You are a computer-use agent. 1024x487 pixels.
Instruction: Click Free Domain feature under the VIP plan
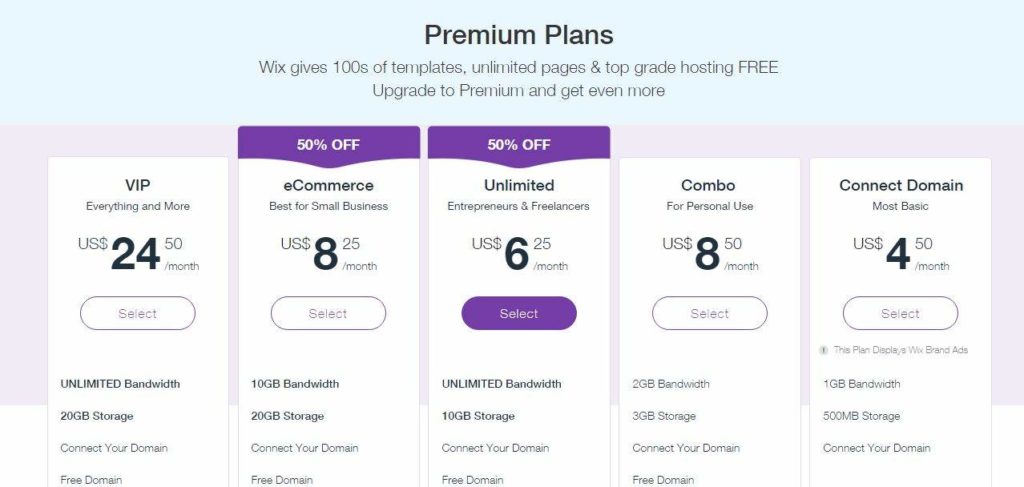point(91,480)
